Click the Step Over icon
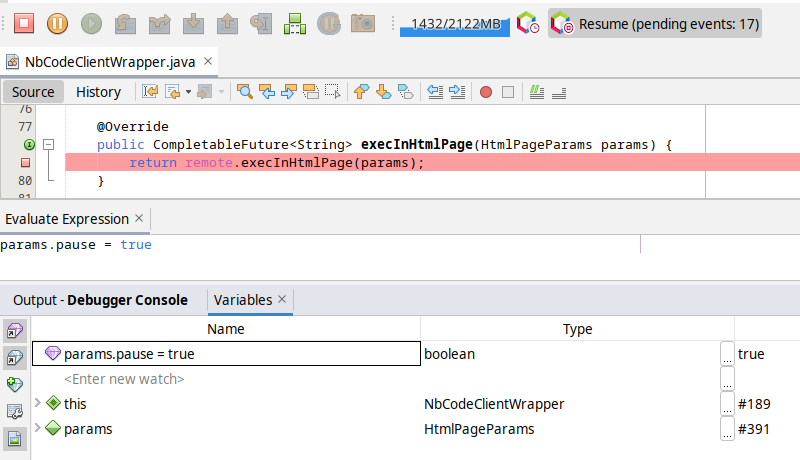800x460 pixels. click(125, 23)
